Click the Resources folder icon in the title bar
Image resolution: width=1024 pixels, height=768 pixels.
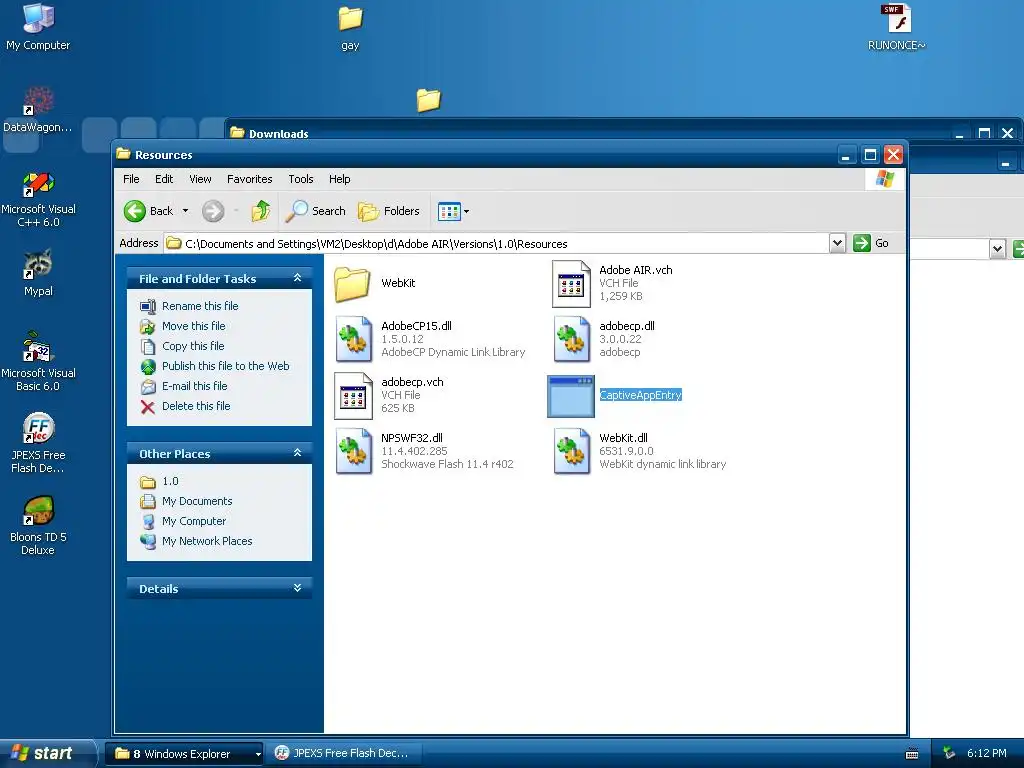pos(123,154)
